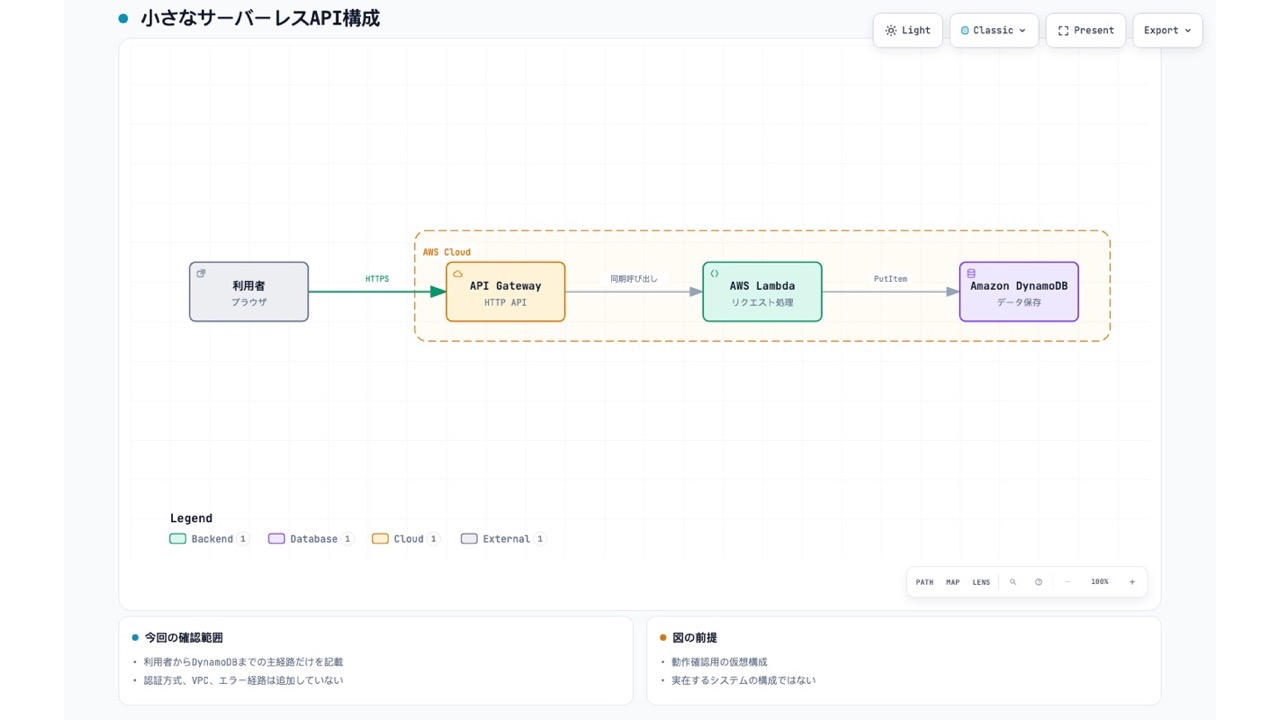The width and height of the screenshot is (1280, 720).
Task: Zoom out with the minus icon
Action: [x=1067, y=582]
